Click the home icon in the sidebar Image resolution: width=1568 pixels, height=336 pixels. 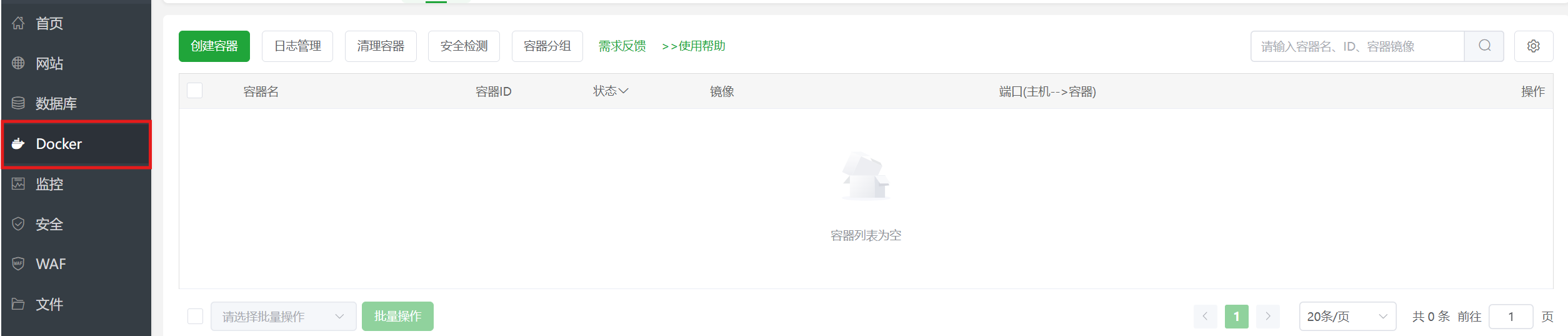point(18,23)
